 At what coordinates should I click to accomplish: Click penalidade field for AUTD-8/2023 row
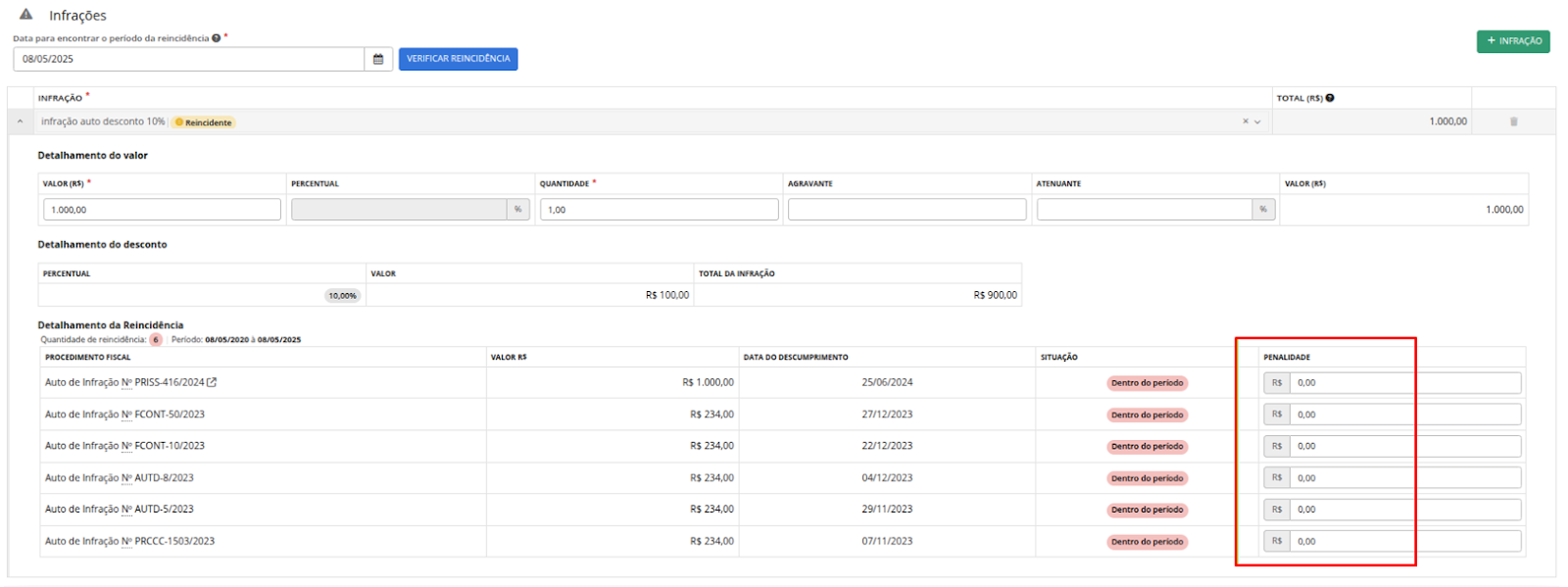tap(1405, 478)
